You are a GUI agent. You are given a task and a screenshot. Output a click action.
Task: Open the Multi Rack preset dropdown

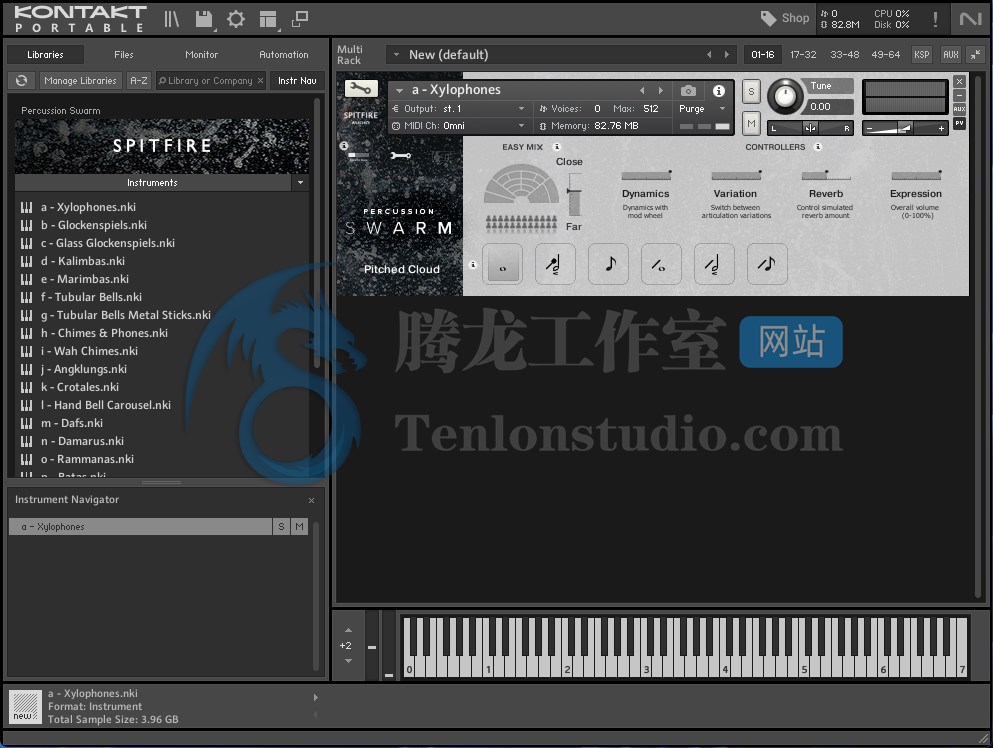click(x=396, y=54)
